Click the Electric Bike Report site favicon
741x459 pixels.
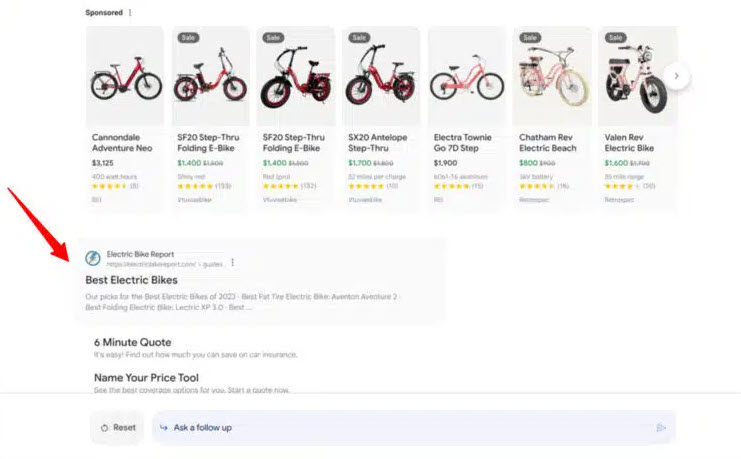click(x=93, y=258)
